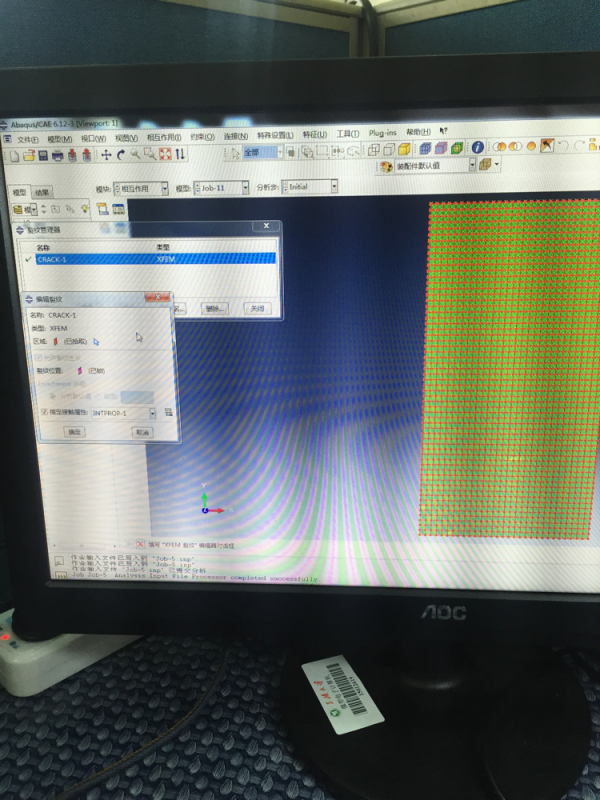Open the 特征(U) menu

pyautogui.click(x=315, y=134)
